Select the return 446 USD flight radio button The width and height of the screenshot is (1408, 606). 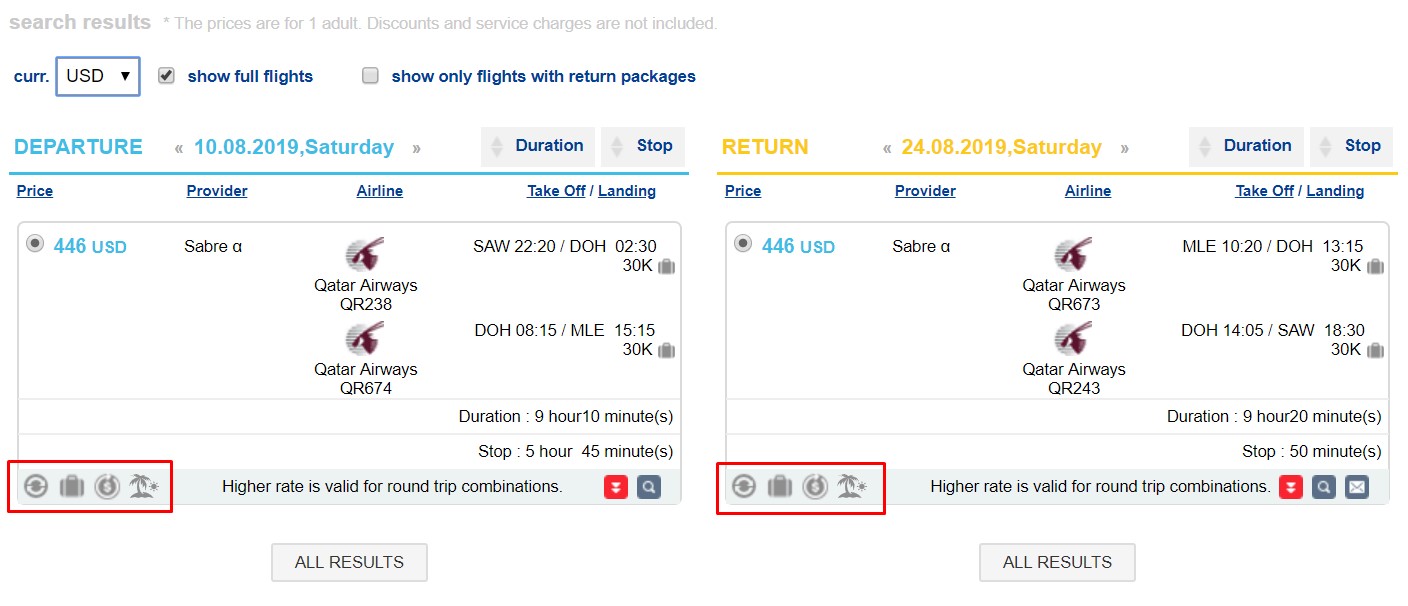coord(743,243)
